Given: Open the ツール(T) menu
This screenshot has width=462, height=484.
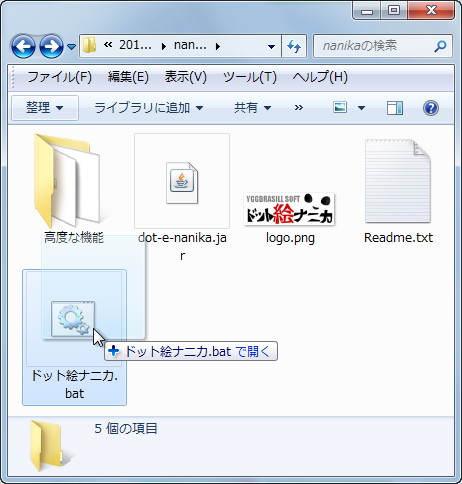Looking at the screenshot, I should tap(250, 77).
